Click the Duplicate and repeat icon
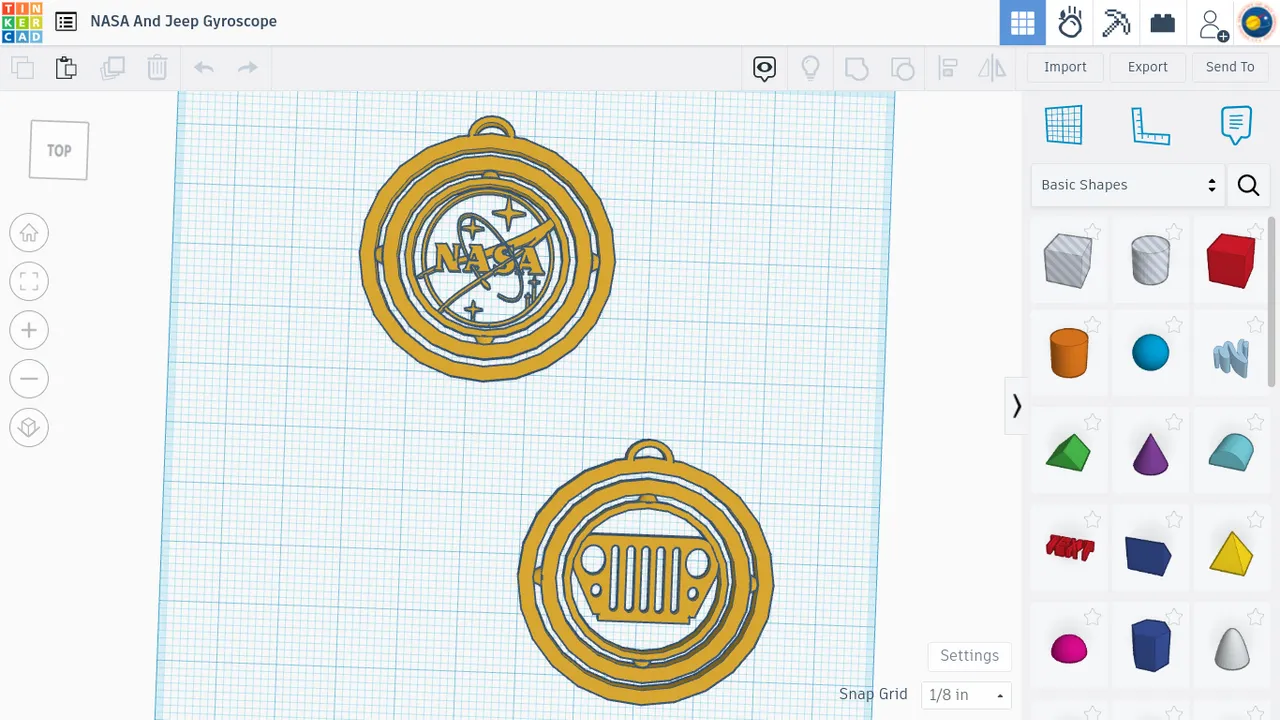 pyautogui.click(x=112, y=68)
